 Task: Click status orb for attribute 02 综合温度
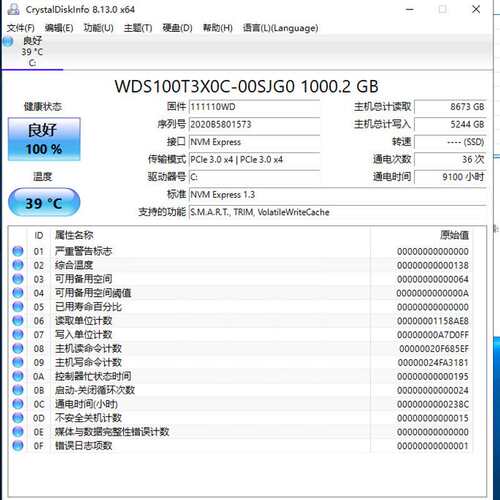coord(18,265)
